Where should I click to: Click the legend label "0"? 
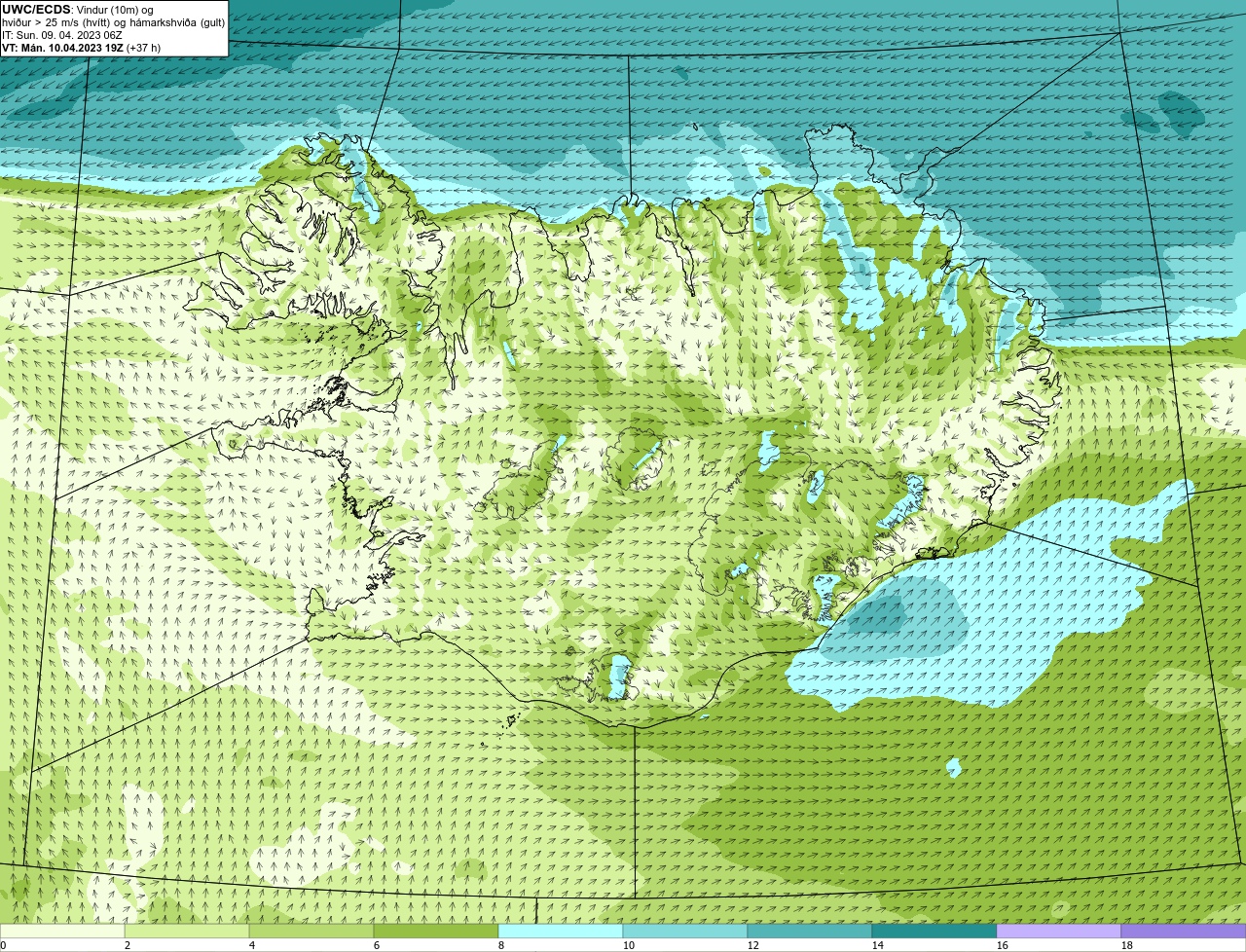(x=3, y=945)
